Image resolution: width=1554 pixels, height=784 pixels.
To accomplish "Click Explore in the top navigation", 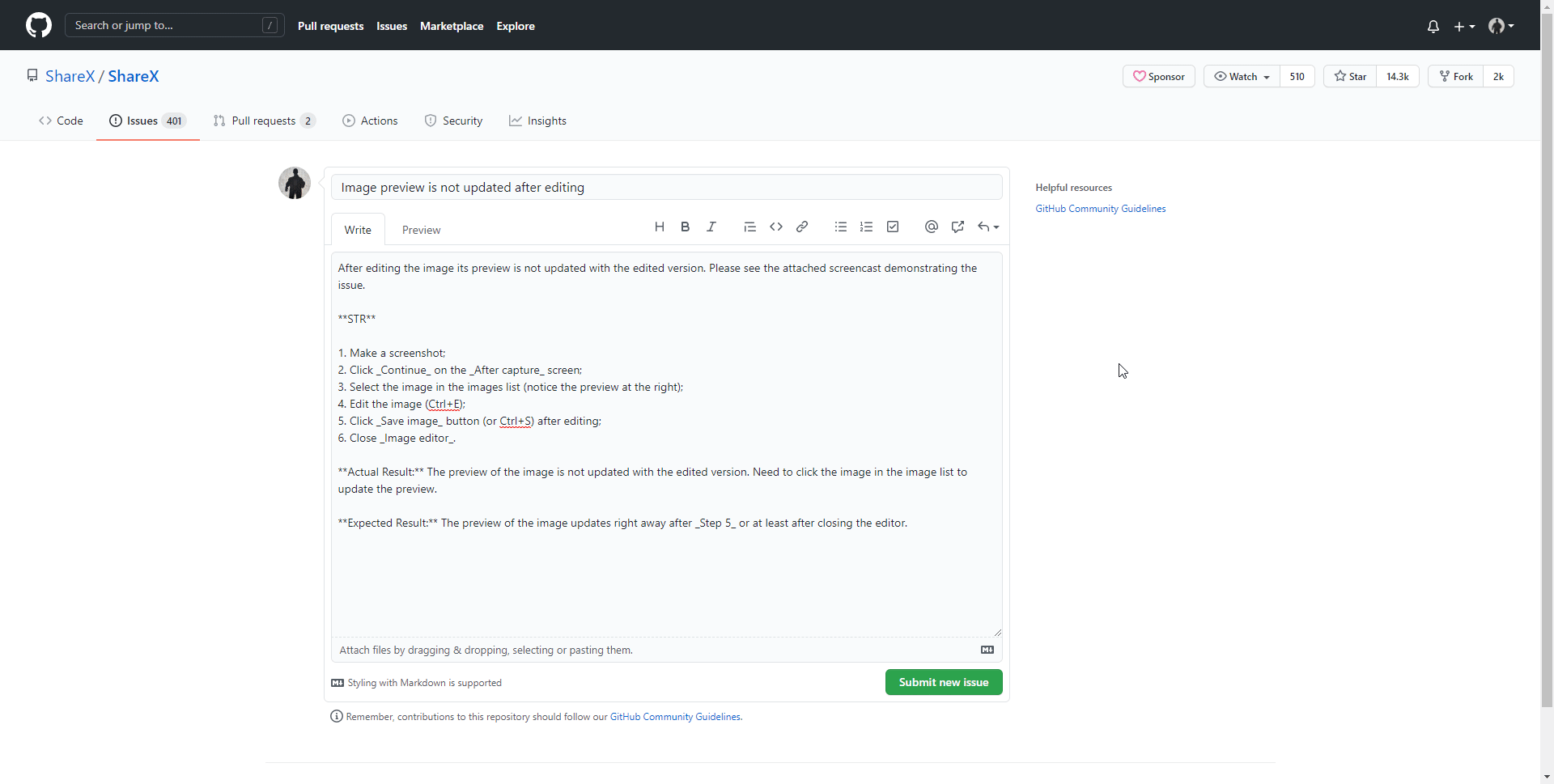I will 516,26.
